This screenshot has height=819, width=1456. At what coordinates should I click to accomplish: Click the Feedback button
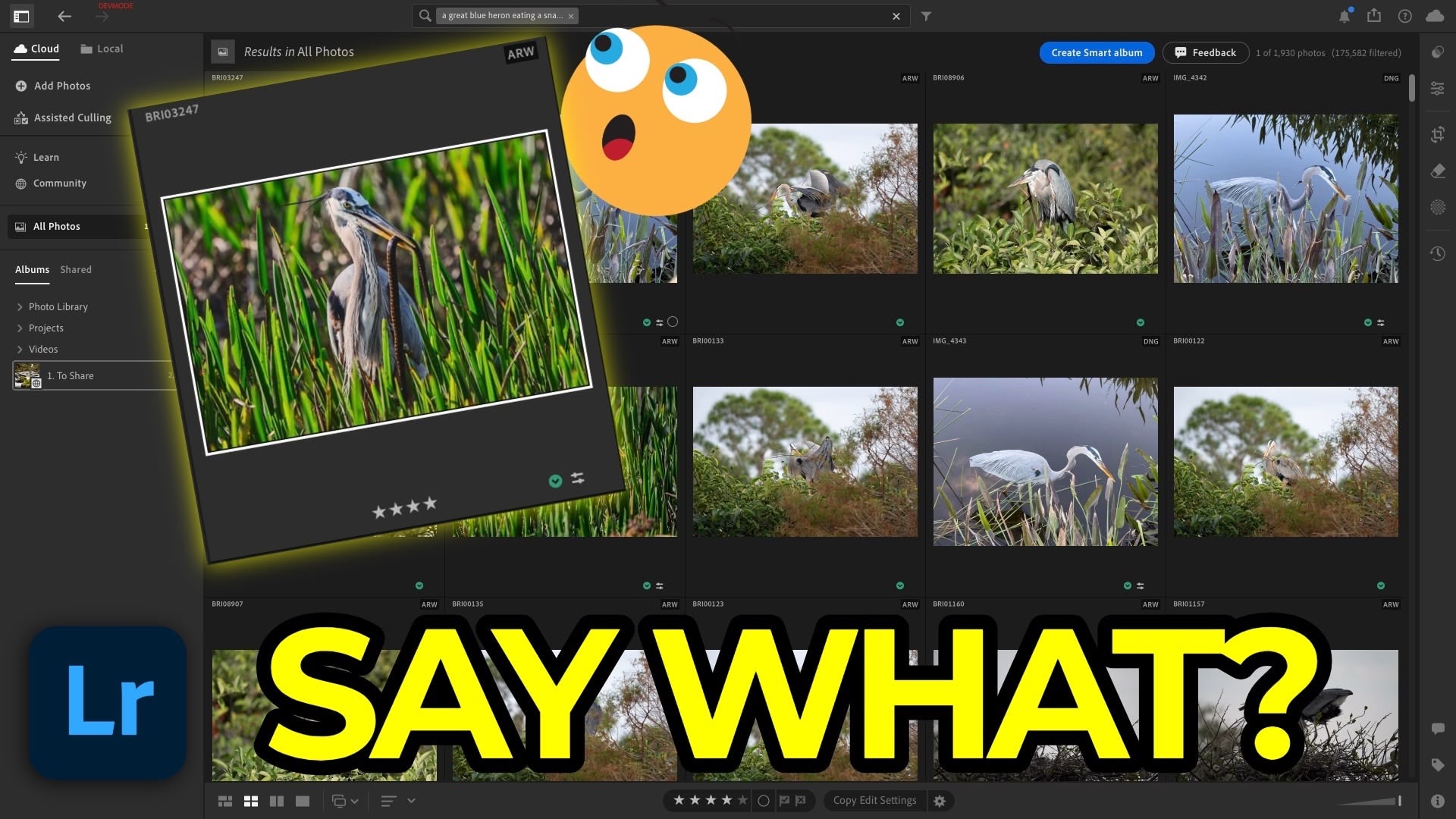point(1205,52)
